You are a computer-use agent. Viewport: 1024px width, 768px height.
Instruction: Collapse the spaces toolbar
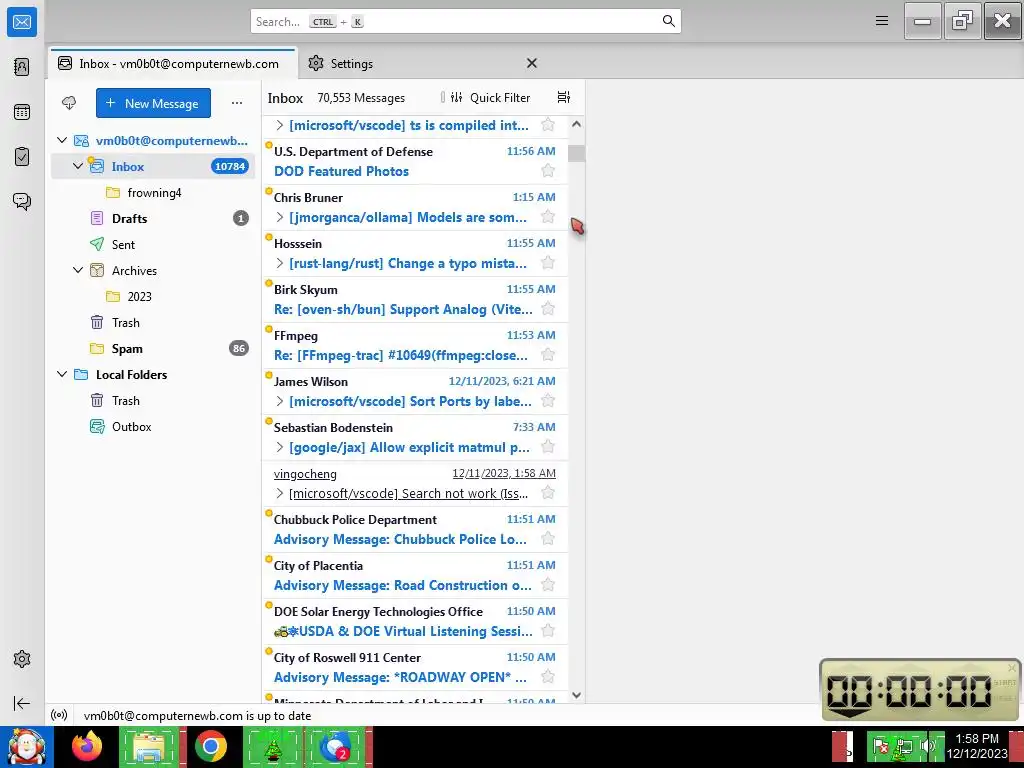pyautogui.click(x=22, y=703)
